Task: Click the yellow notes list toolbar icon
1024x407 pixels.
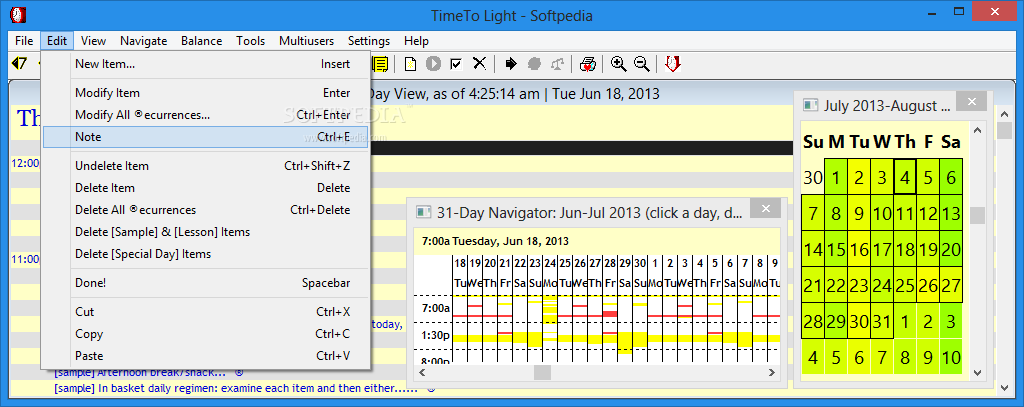Action: point(380,63)
